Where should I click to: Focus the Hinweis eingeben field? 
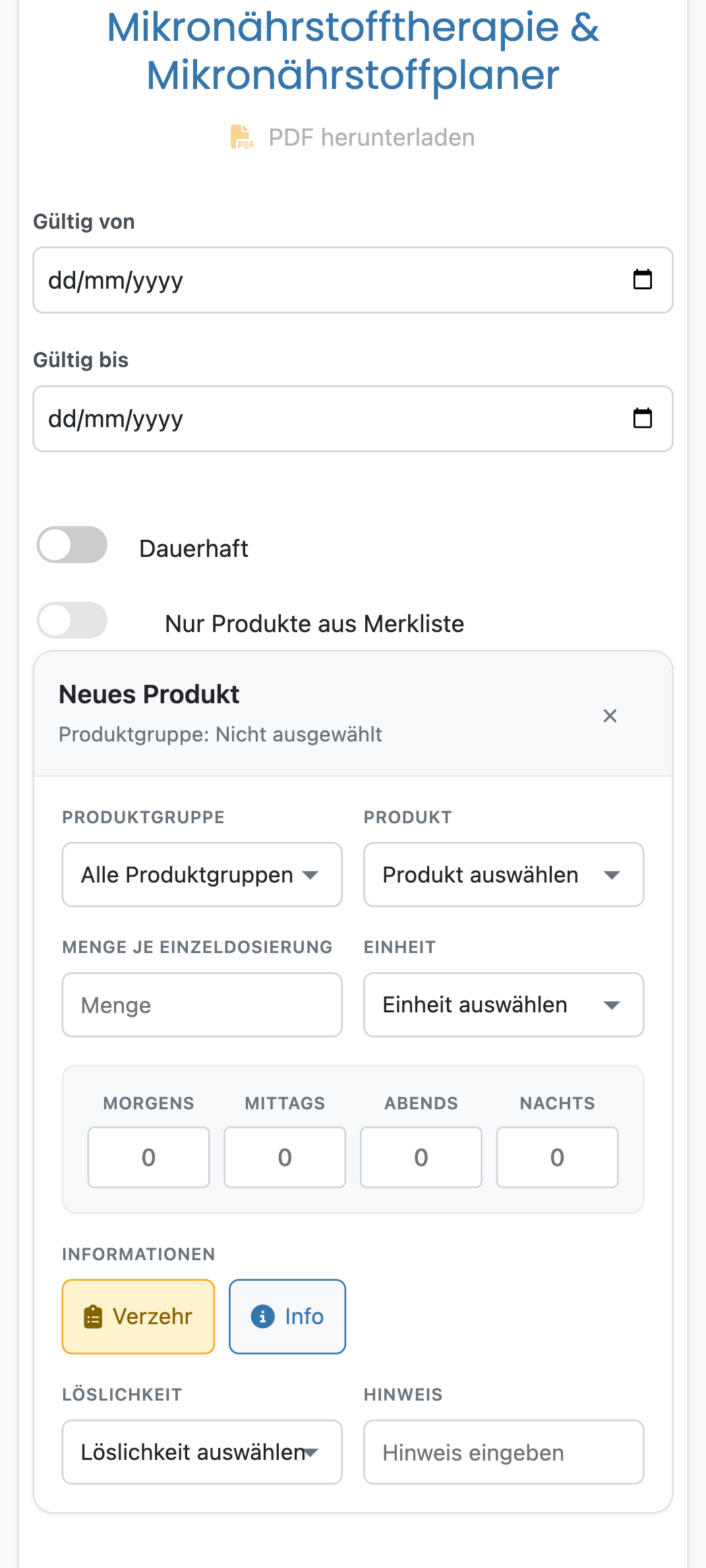point(504,1452)
